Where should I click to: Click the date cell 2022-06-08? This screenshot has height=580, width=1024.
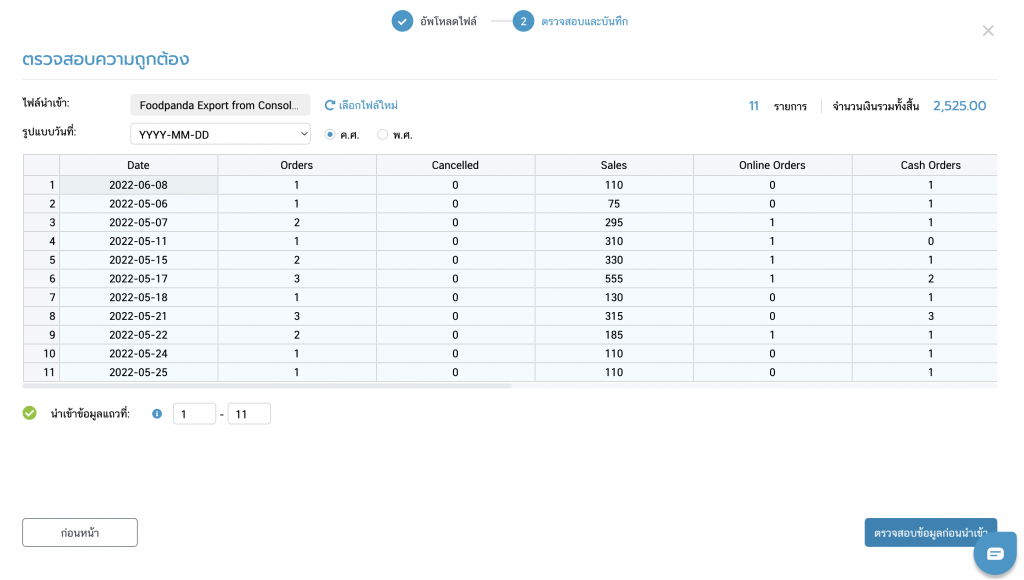(x=138, y=185)
